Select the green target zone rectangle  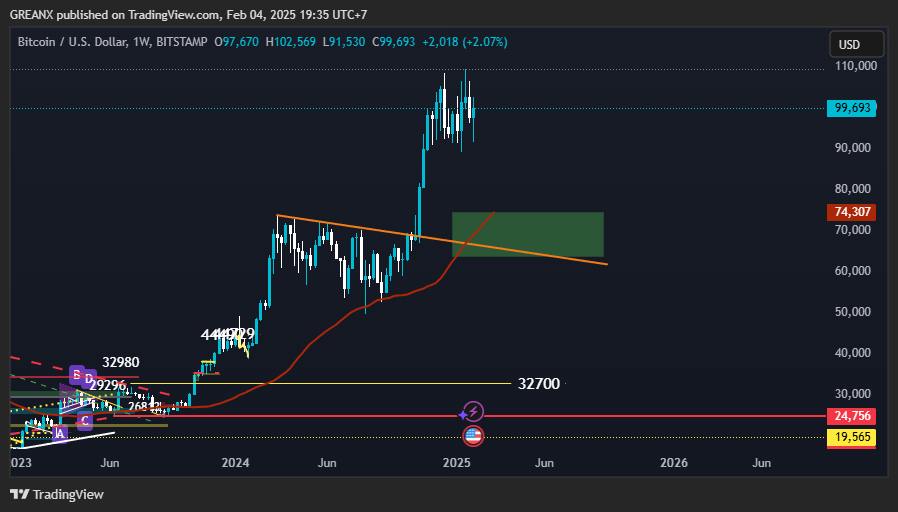pos(527,234)
